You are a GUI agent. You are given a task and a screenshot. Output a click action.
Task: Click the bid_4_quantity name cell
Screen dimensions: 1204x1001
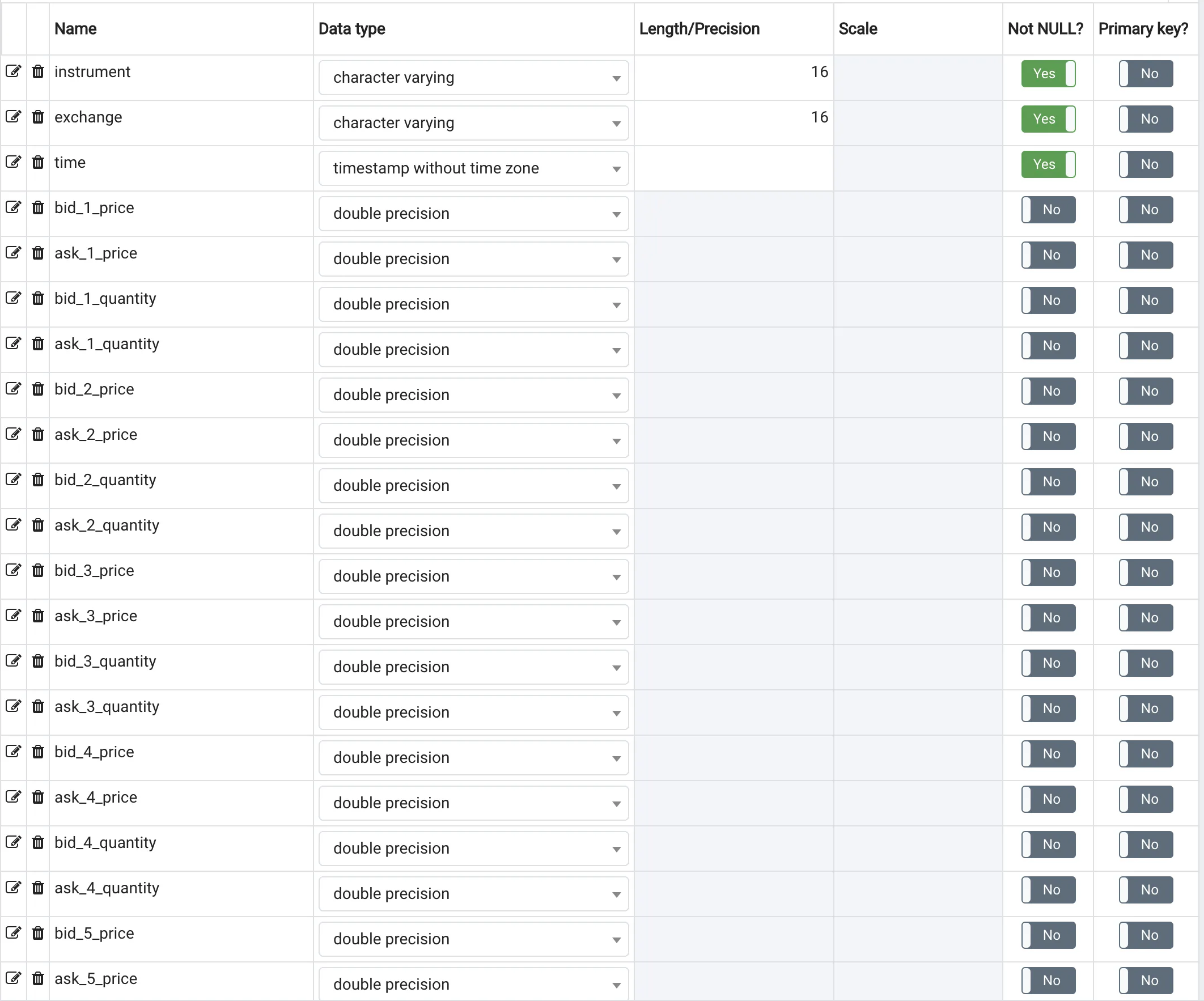click(105, 843)
